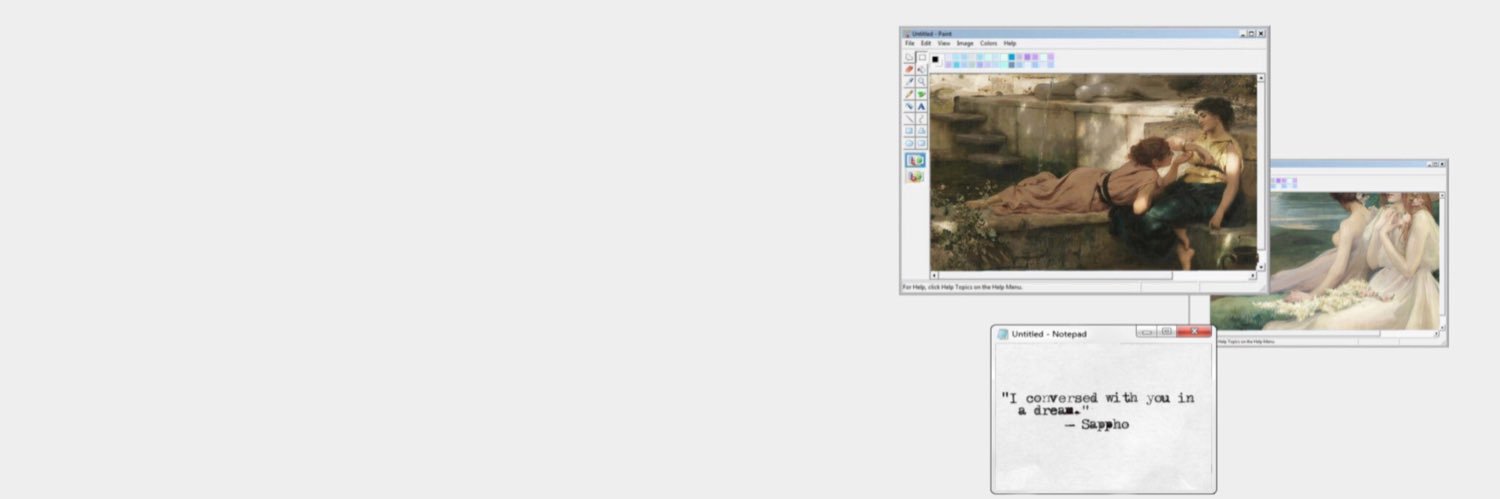Click the Notepad window title icon
This screenshot has height=499, width=1500.
(1002, 334)
